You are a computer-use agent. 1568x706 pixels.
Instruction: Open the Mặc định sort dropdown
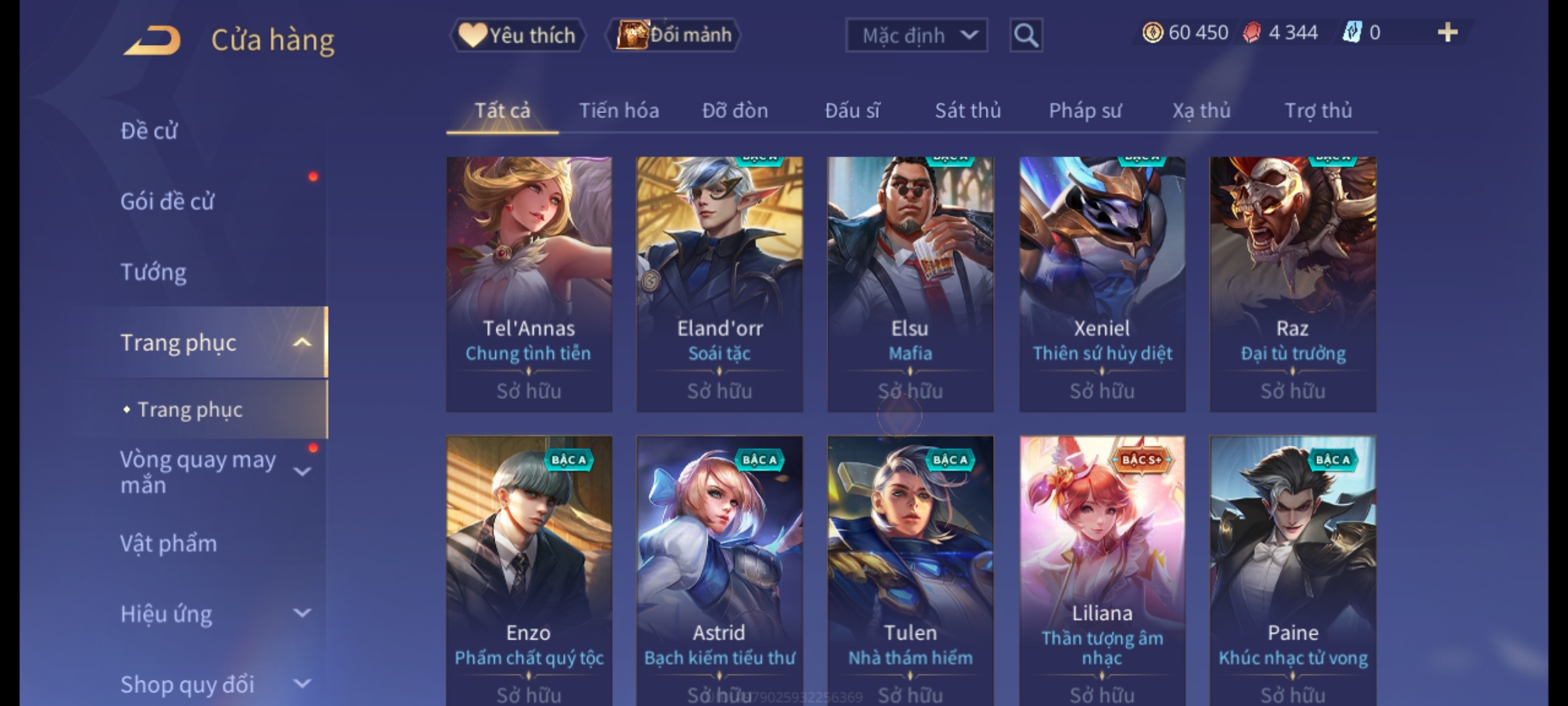(917, 35)
